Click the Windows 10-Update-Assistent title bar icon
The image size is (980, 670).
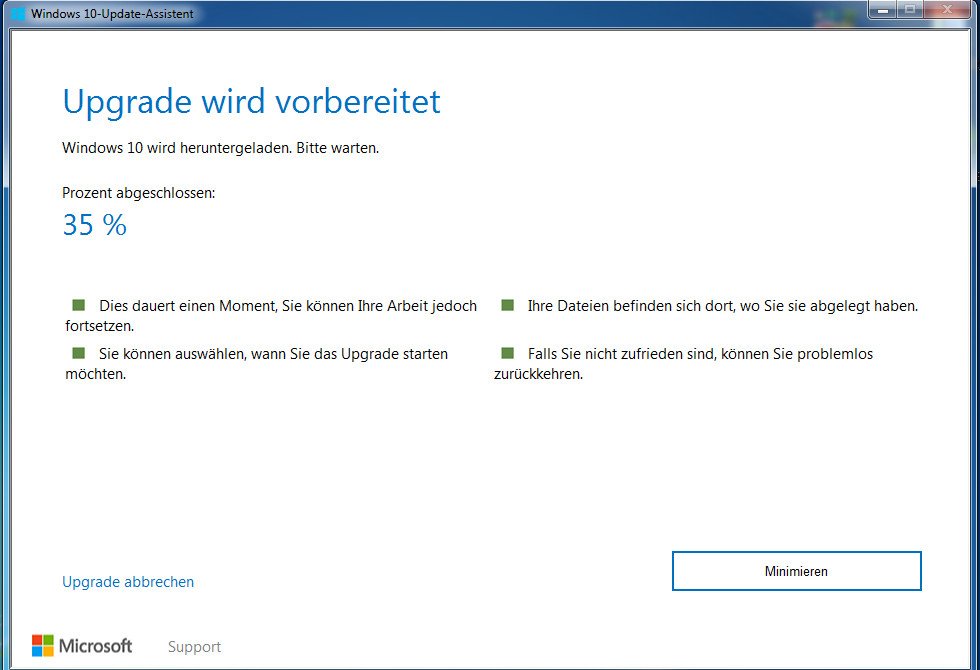[x=19, y=13]
